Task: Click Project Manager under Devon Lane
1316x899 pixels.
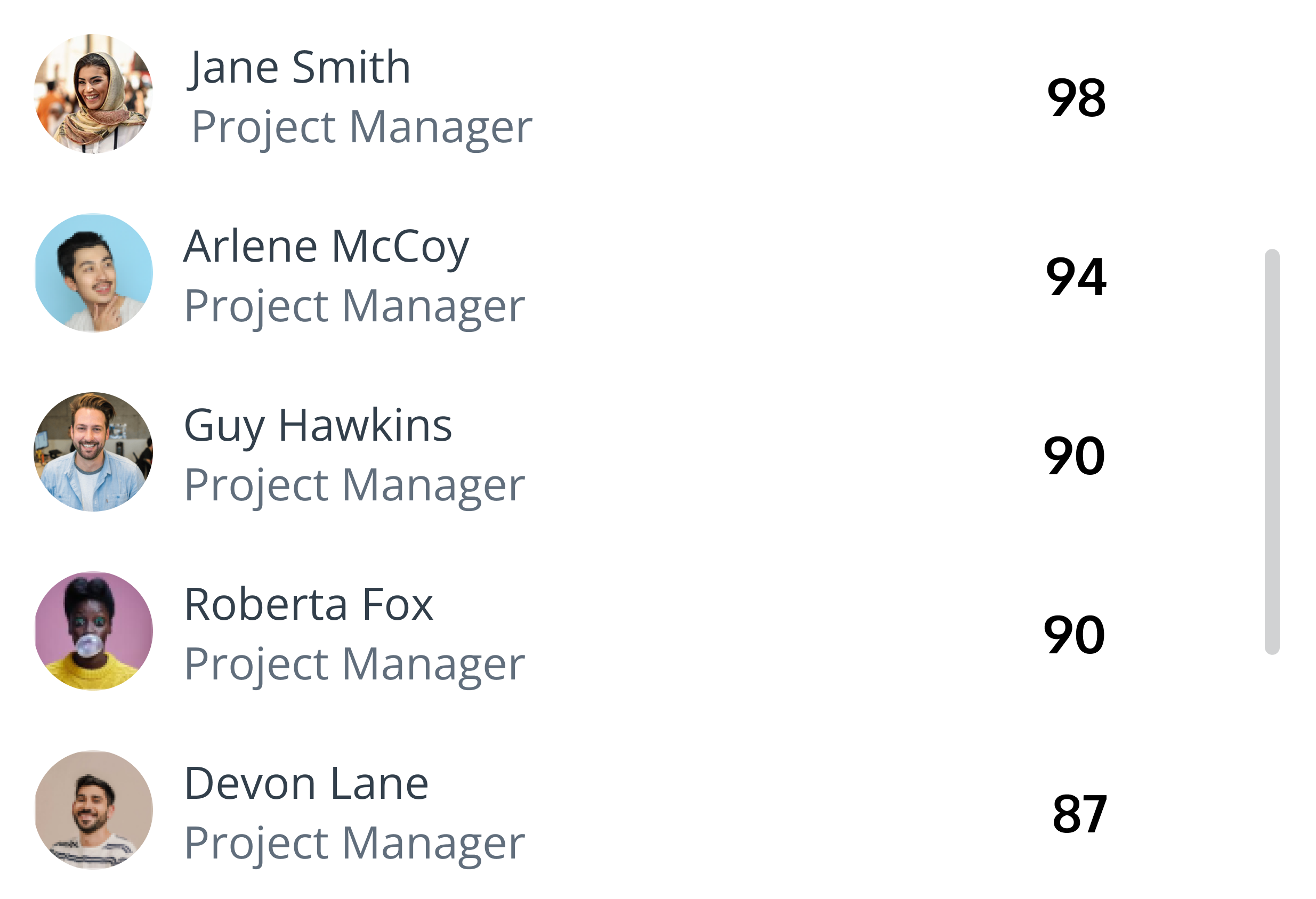Action: [x=354, y=844]
